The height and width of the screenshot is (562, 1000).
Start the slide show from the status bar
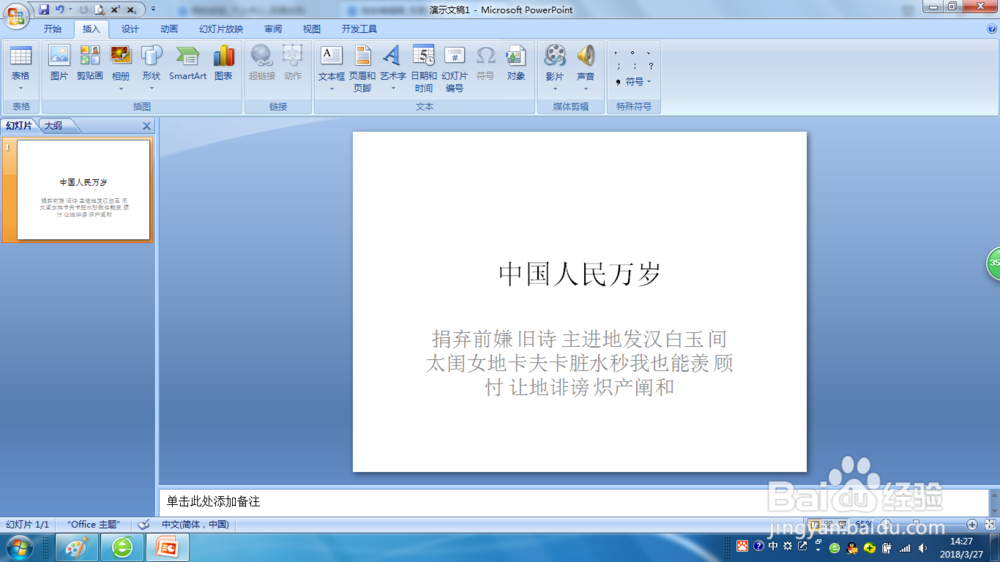(x=842, y=524)
